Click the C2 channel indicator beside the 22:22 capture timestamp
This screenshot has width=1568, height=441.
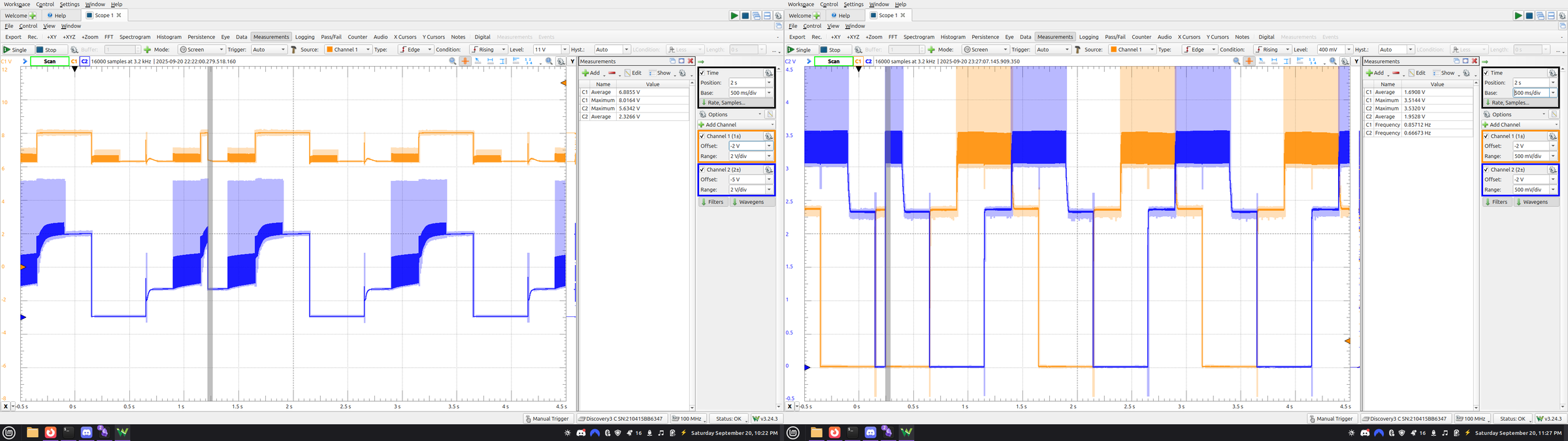[85, 61]
